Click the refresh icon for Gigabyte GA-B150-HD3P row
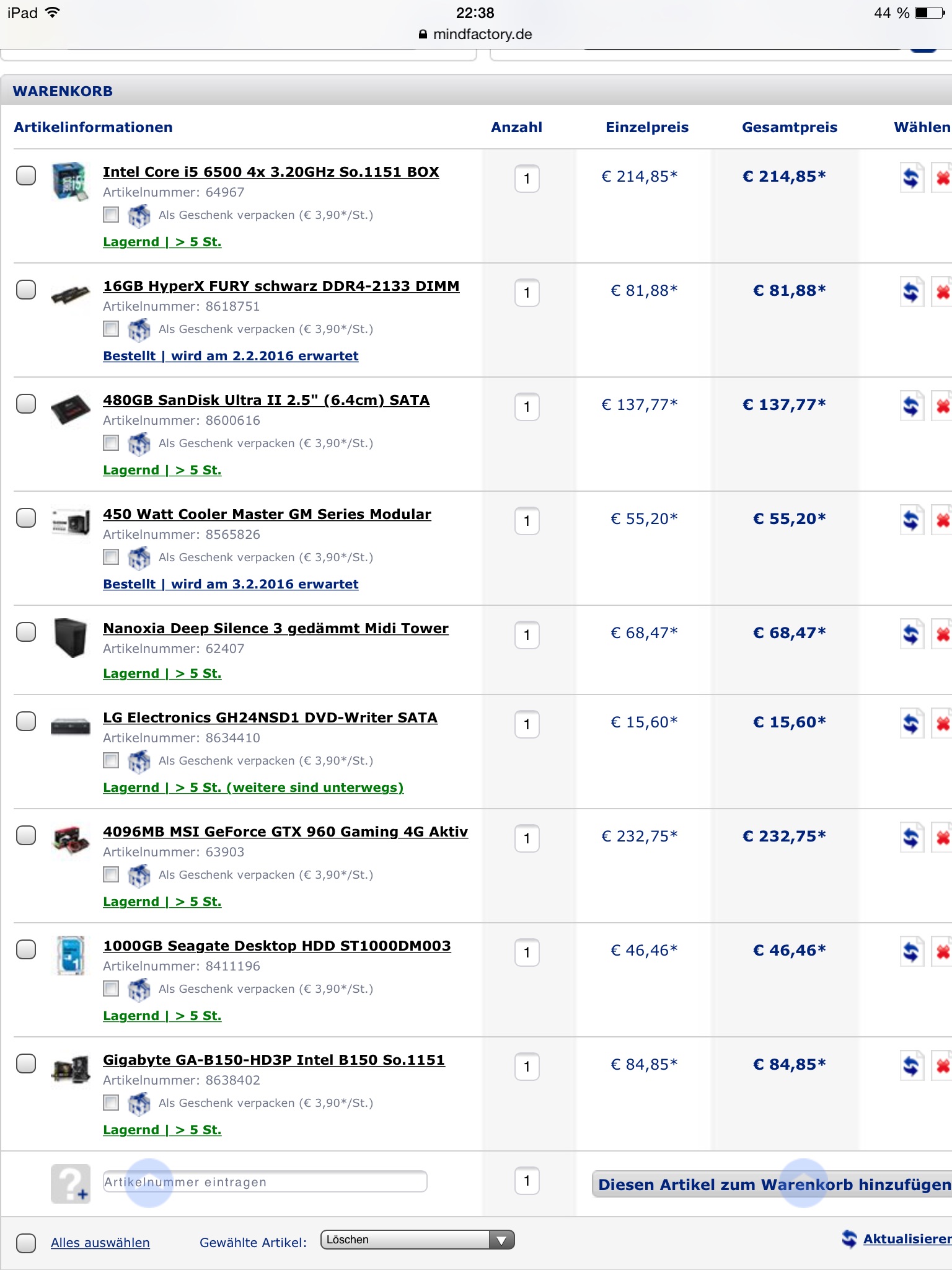 911,1067
